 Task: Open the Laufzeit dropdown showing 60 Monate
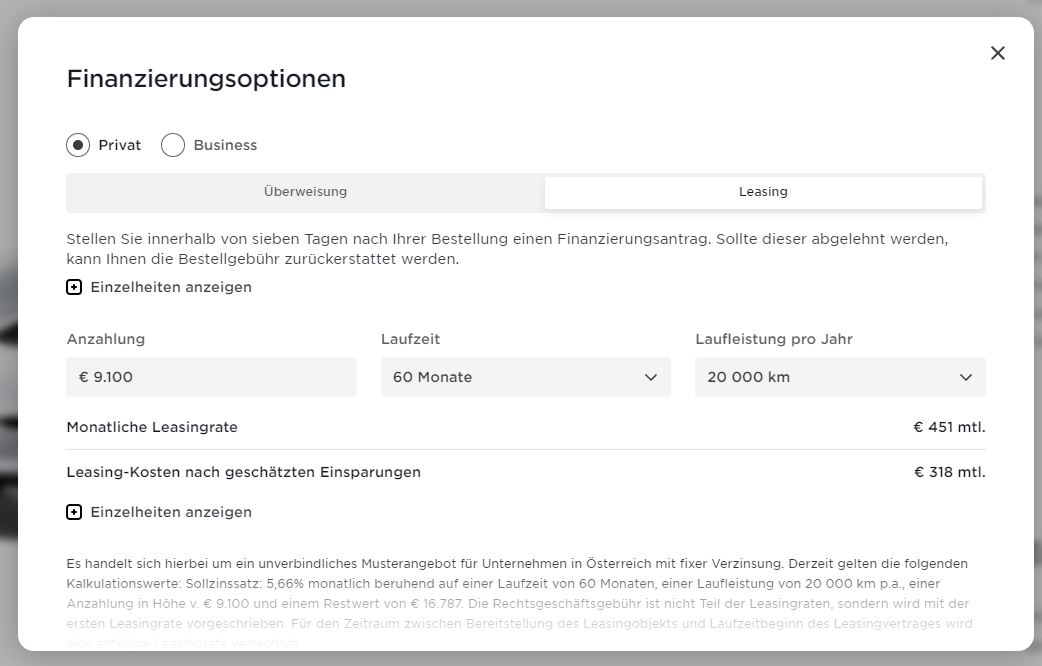[x=526, y=377]
